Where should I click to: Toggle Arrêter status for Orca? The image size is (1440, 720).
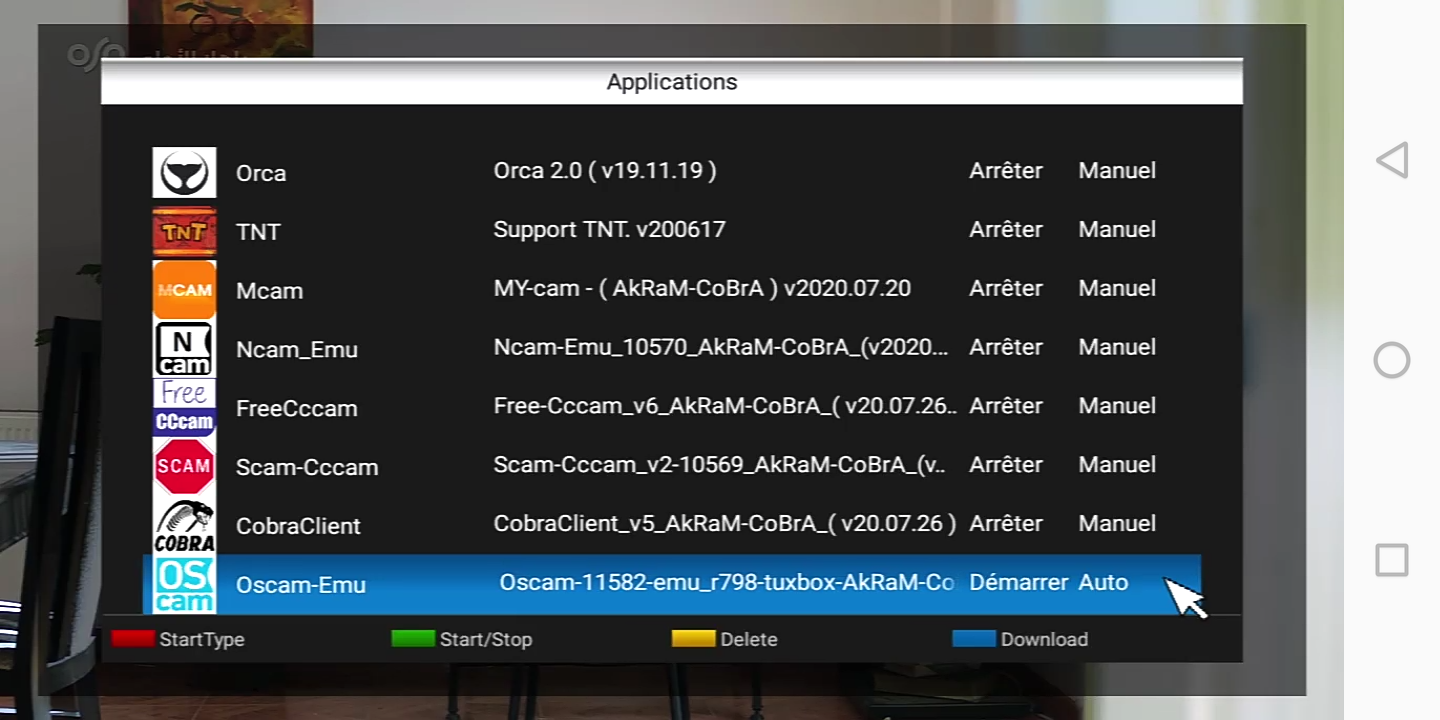[1006, 171]
